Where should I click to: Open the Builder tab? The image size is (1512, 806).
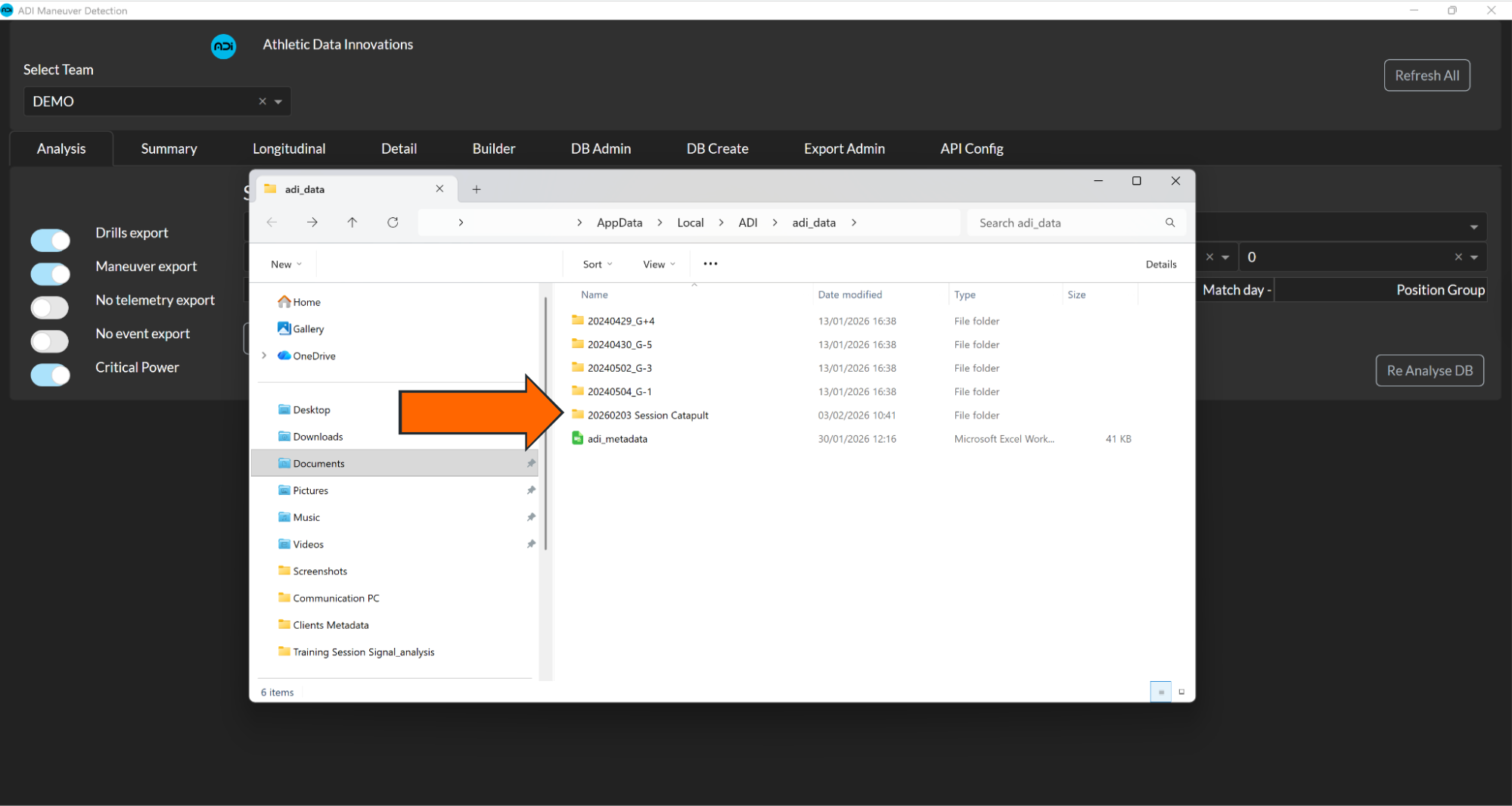[493, 148]
